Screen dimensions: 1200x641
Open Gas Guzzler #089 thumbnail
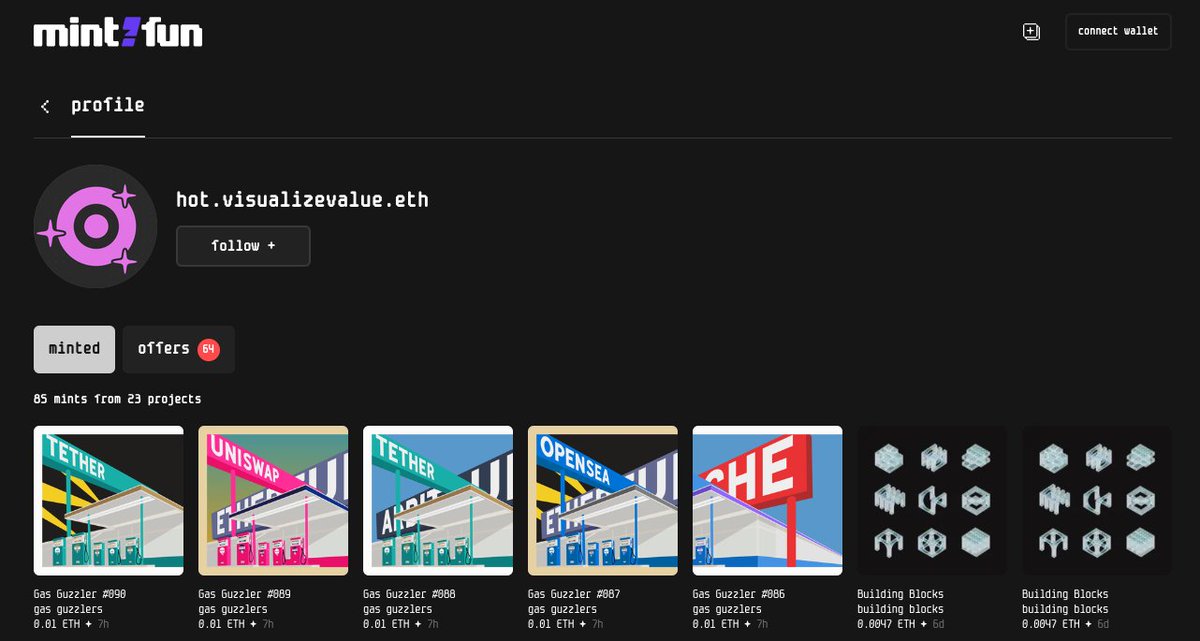point(274,501)
